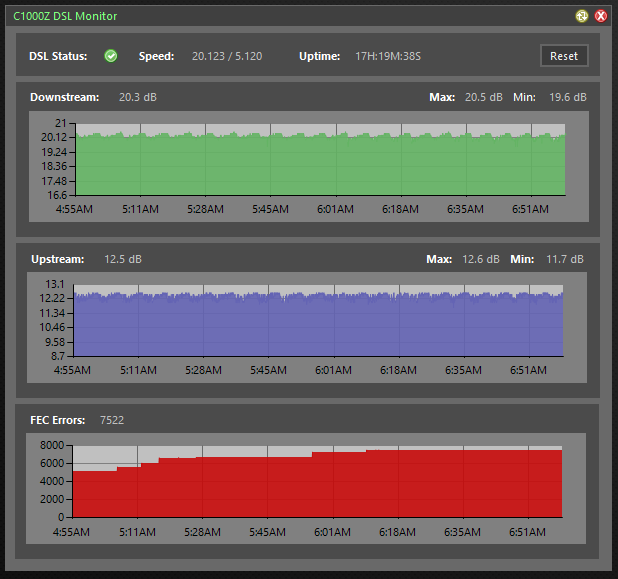The width and height of the screenshot is (618, 579).
Task: Click the Uptime: label
Action: tap(320, 56)
